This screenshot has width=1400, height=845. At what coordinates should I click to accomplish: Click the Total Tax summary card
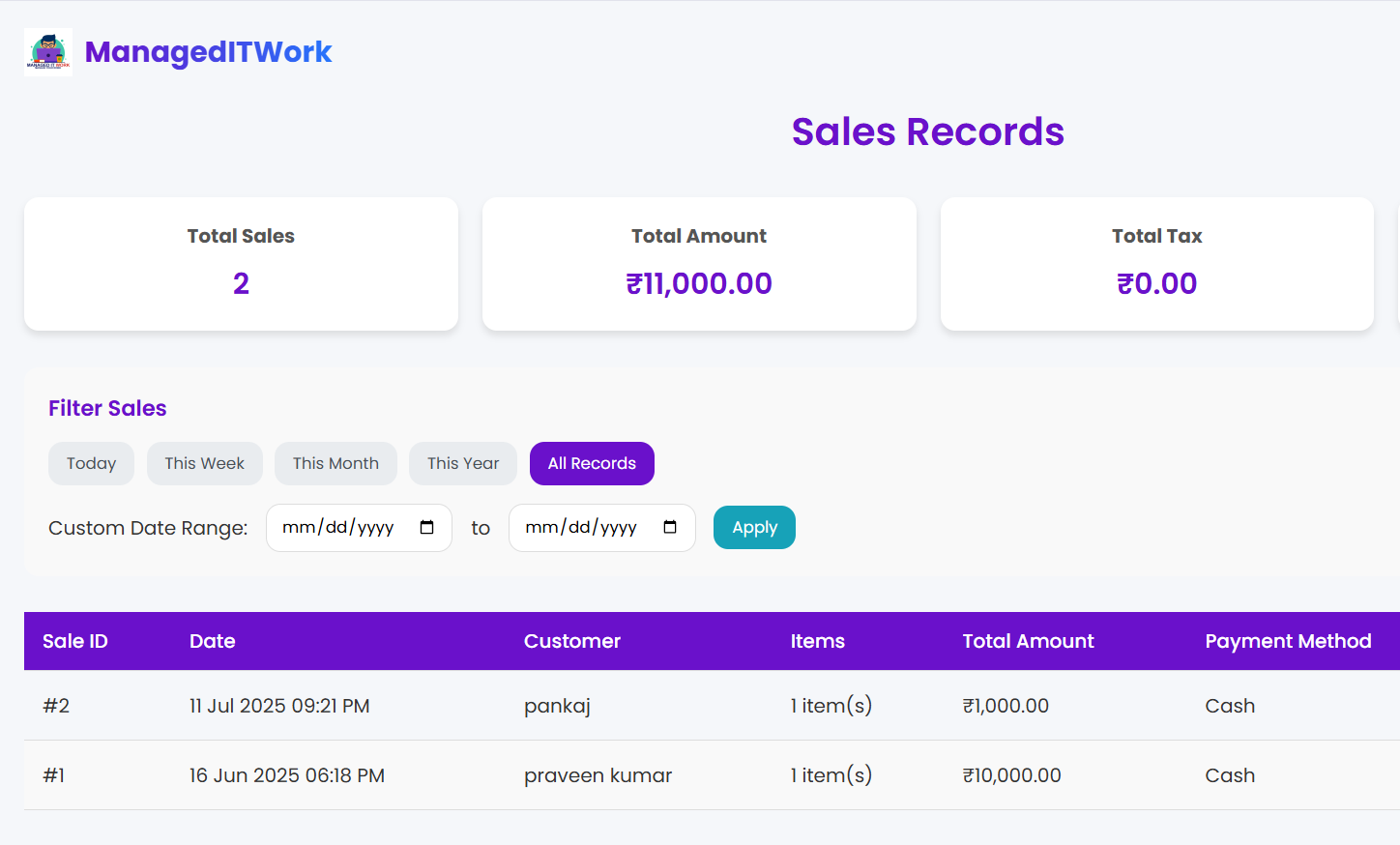click(1156, 264)
